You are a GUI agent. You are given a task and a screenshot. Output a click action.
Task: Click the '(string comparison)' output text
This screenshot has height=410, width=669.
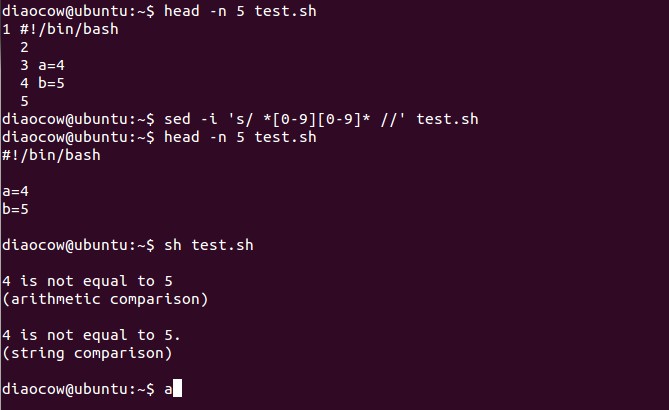87,353
